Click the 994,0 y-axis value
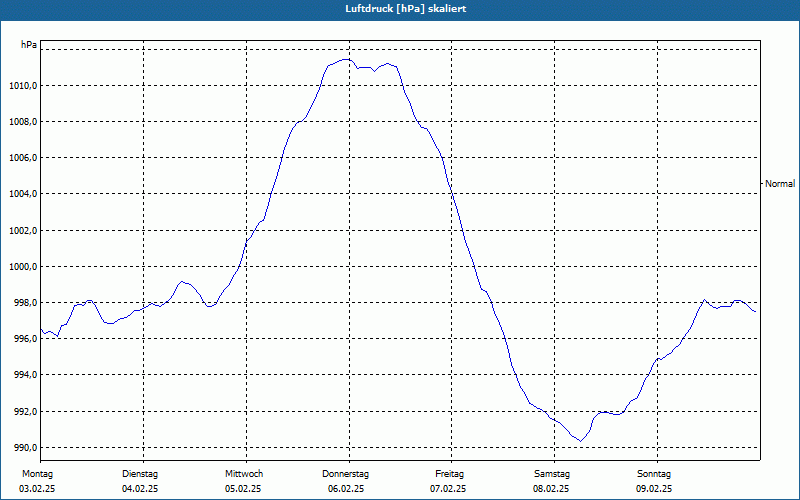The height and width of the screenshot is (500, 800). (x=26, y=375)
